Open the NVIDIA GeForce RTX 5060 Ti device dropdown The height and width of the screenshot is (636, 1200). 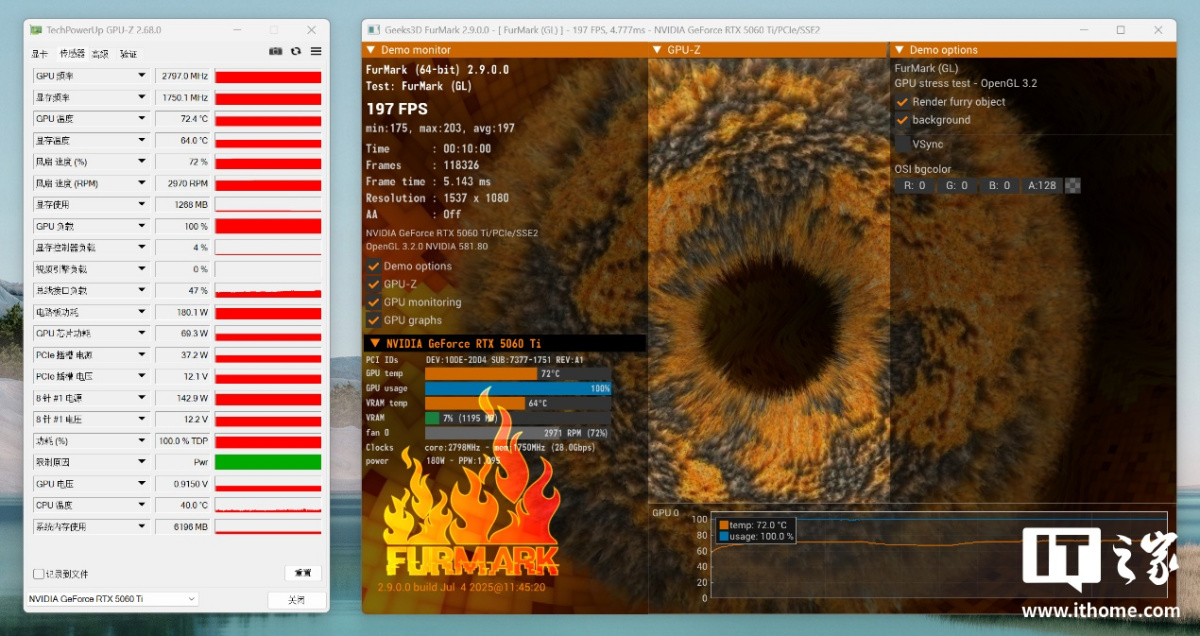pos(112,599)
